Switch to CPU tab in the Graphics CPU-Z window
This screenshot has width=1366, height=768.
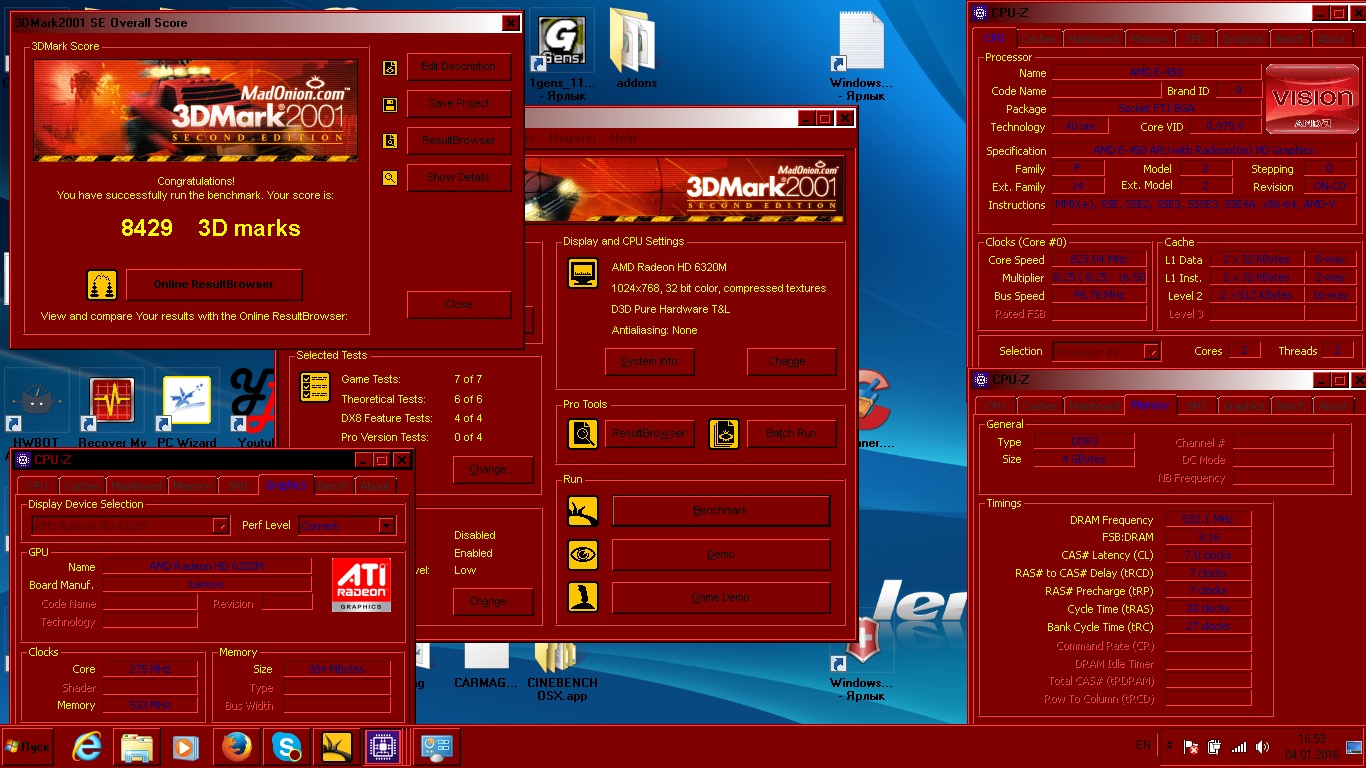coord(38,486)
